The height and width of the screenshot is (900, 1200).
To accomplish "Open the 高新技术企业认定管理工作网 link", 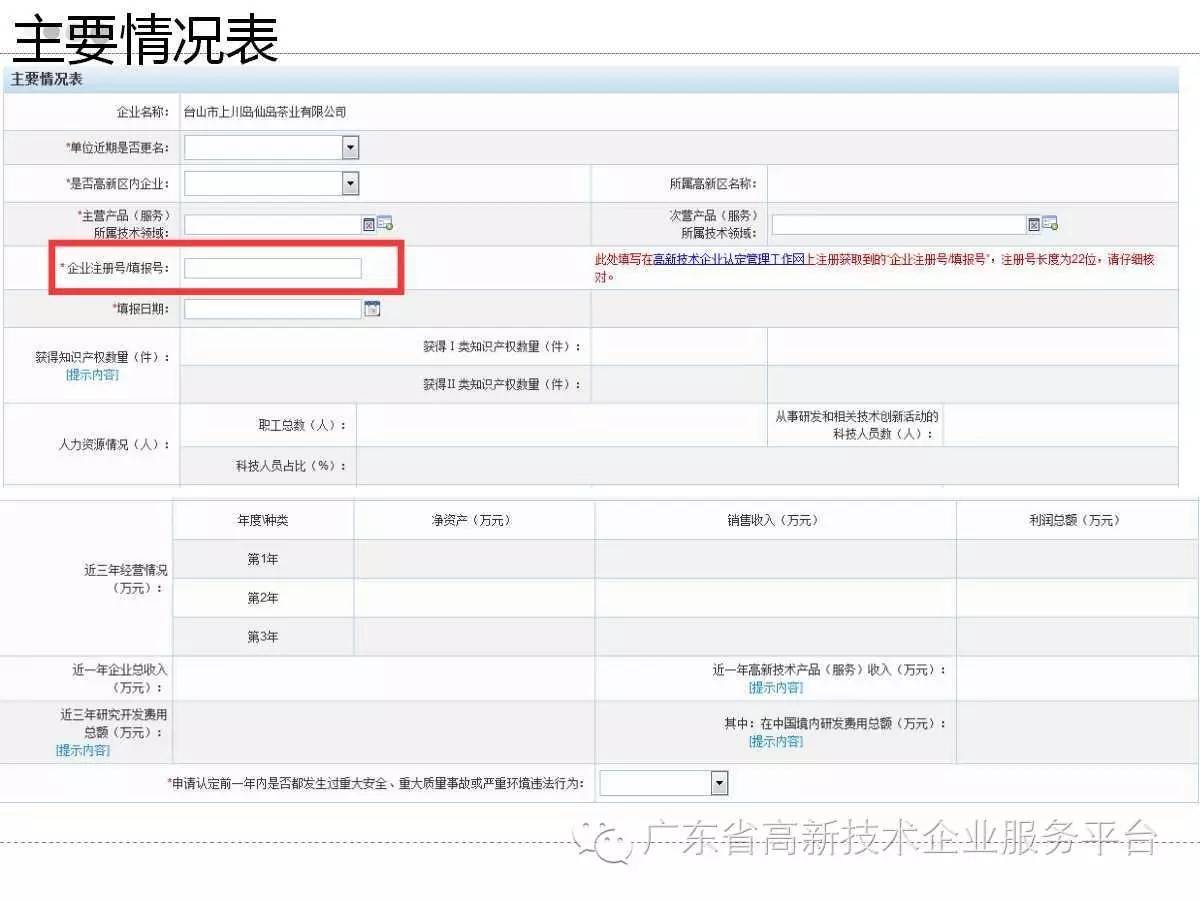I will (728, 259).
